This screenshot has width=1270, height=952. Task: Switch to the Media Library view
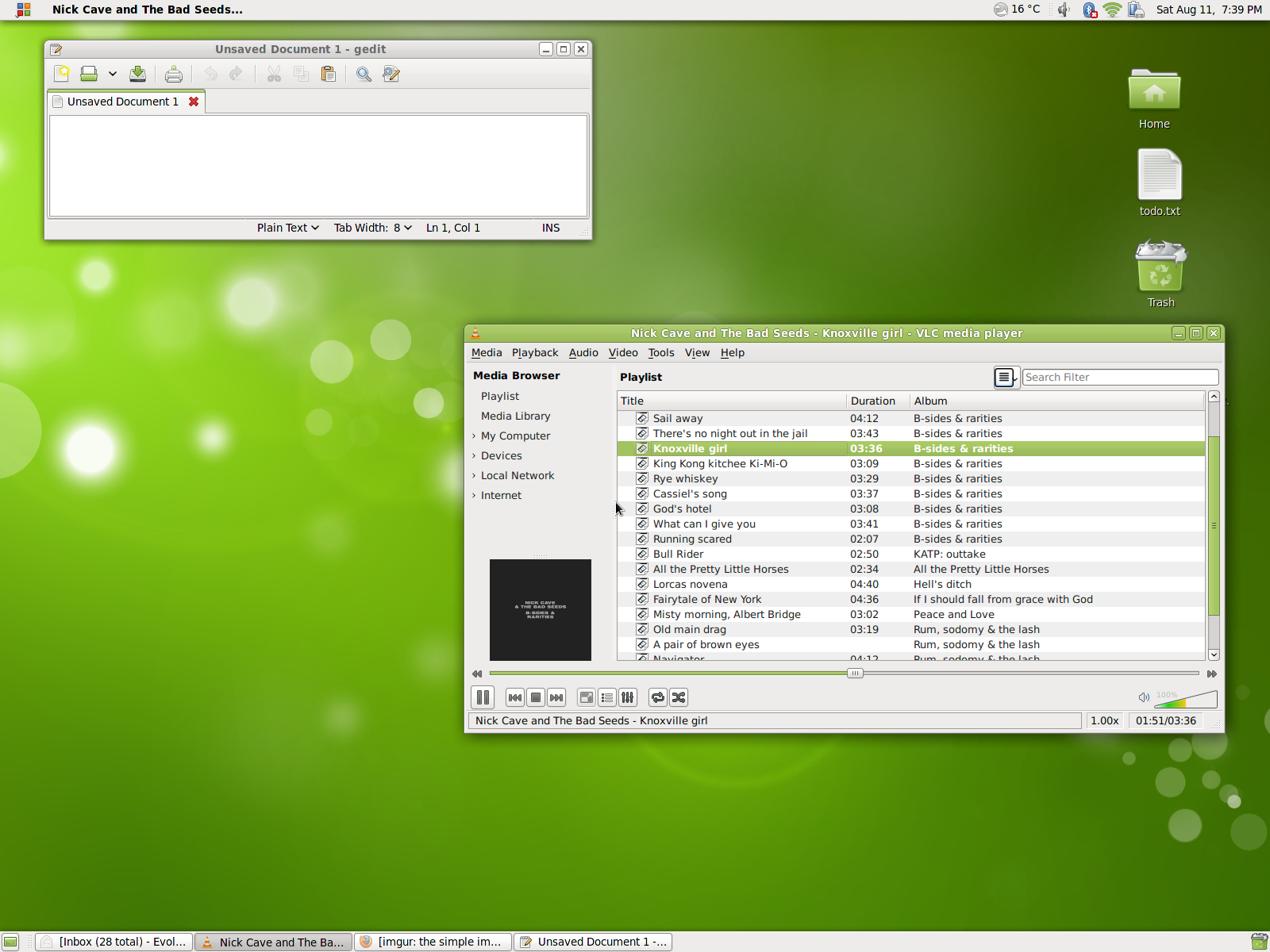(x=515, y=416)
